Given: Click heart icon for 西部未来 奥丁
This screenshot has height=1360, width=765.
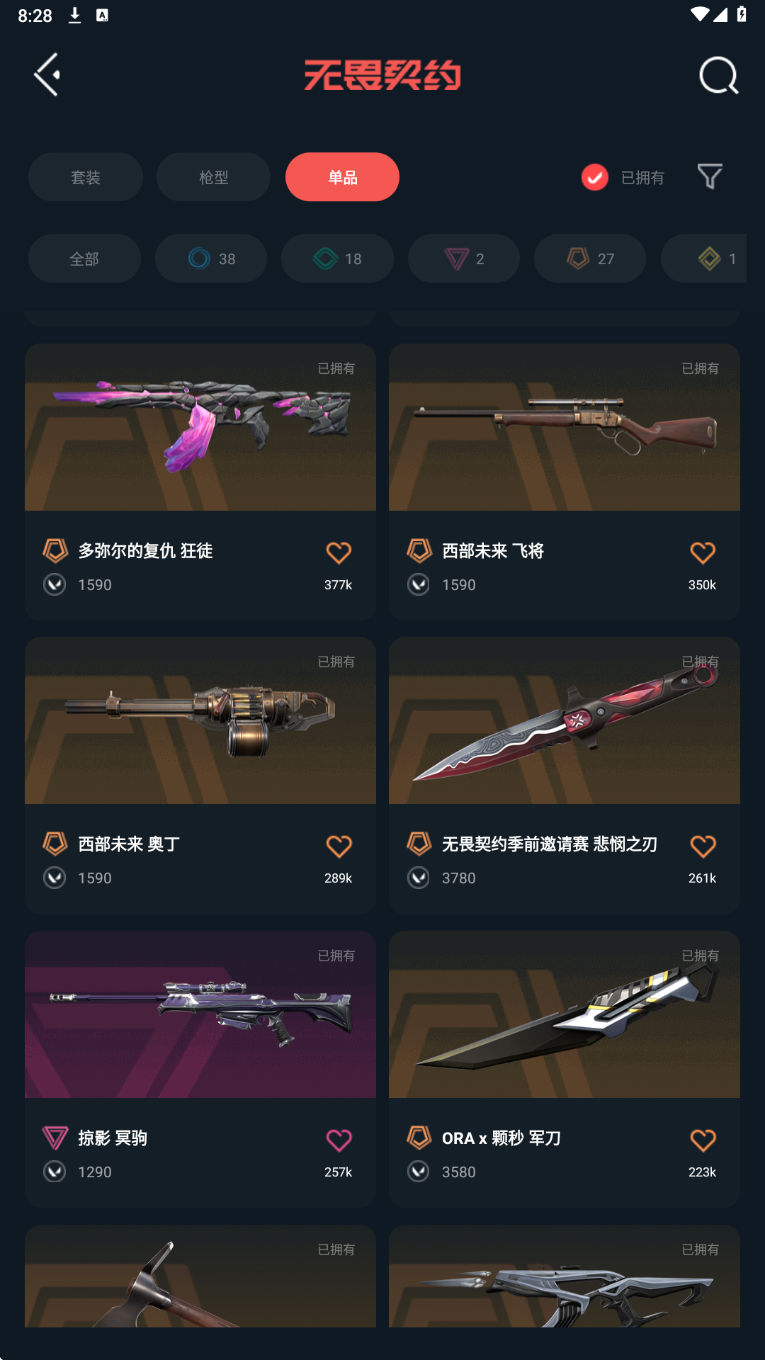Looking at the screenshot, I should pyautogui.click(x=339, y=846).
